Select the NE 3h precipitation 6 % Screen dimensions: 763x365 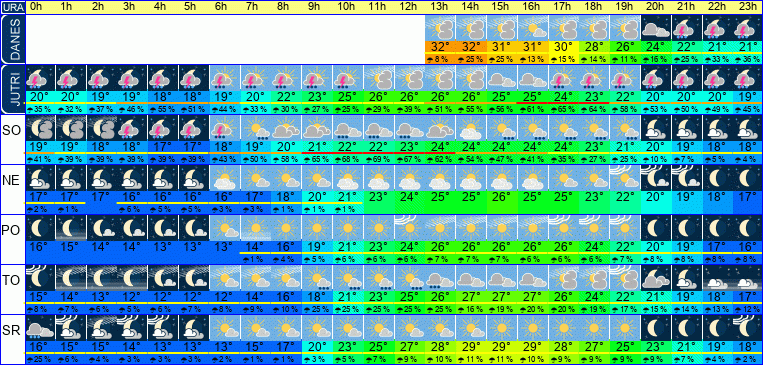coord(132,209)
